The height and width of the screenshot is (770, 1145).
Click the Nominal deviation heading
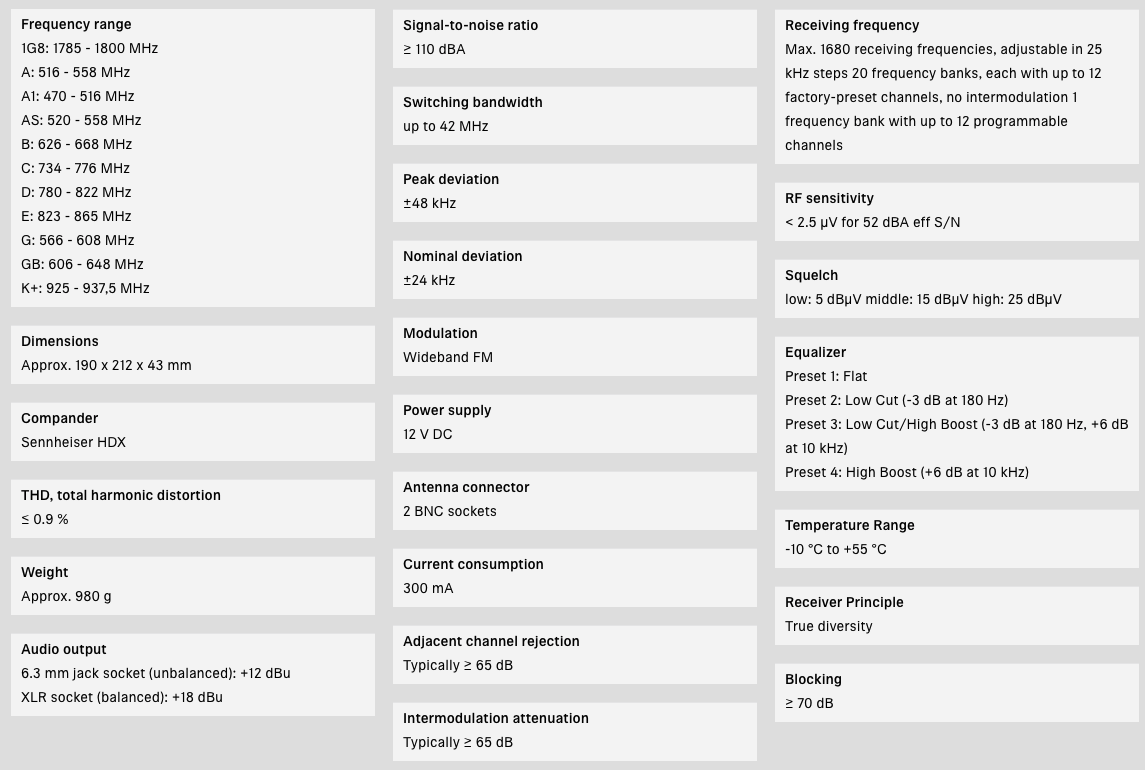(462, 256)
